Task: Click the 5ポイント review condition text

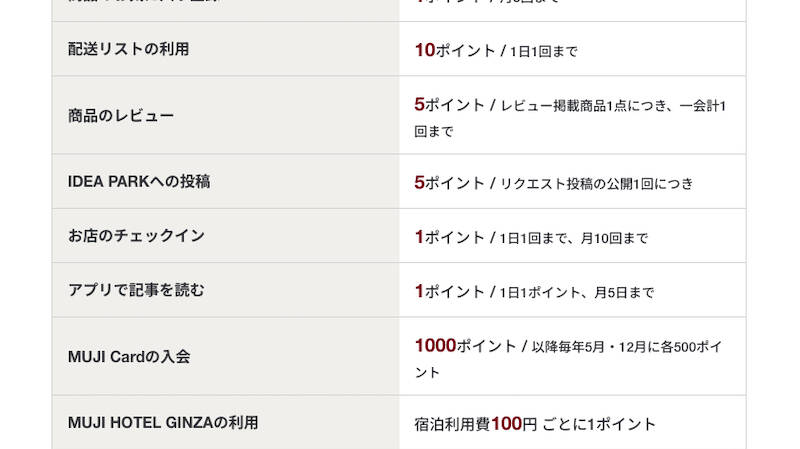Action: point(570,118)
